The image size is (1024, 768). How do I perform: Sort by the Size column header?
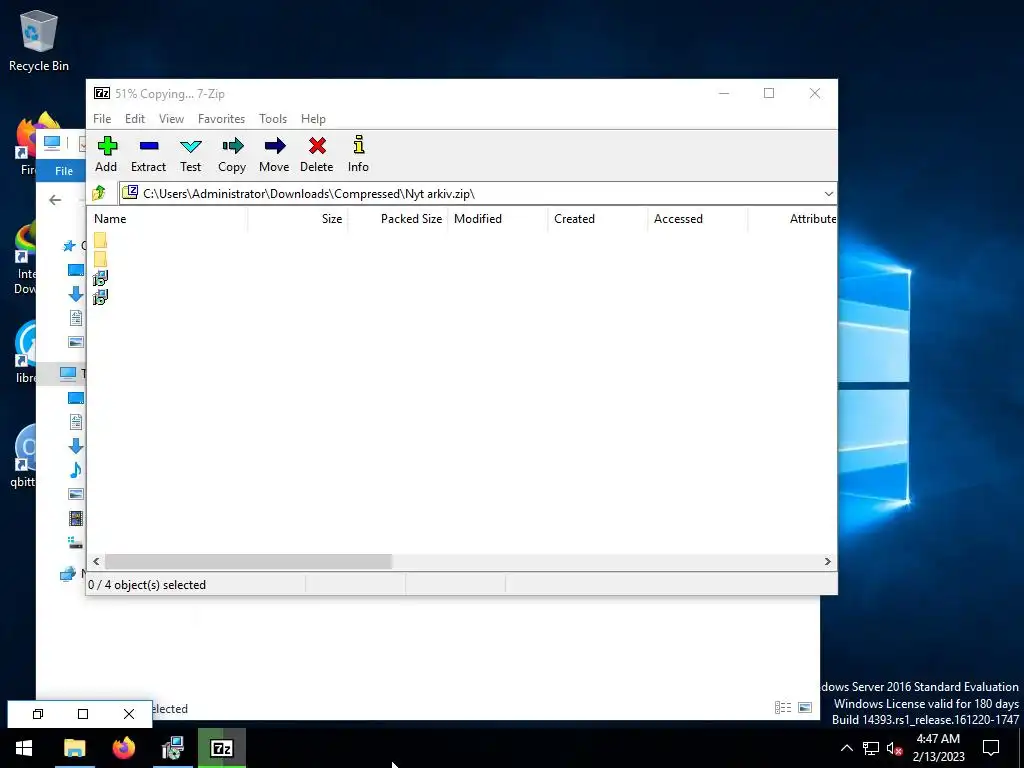[298, 219]
